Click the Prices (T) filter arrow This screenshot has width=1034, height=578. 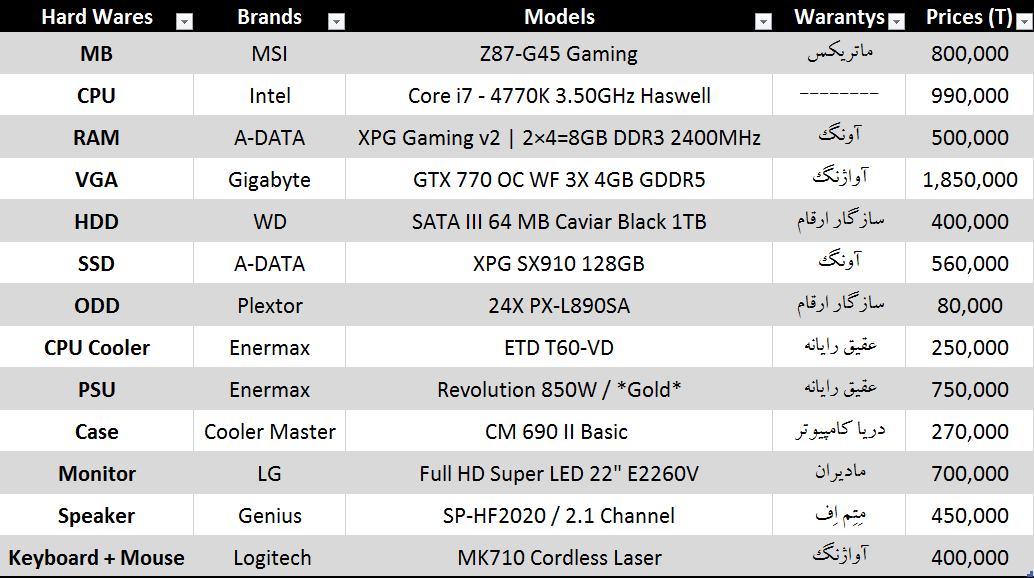coord(1024,21)
